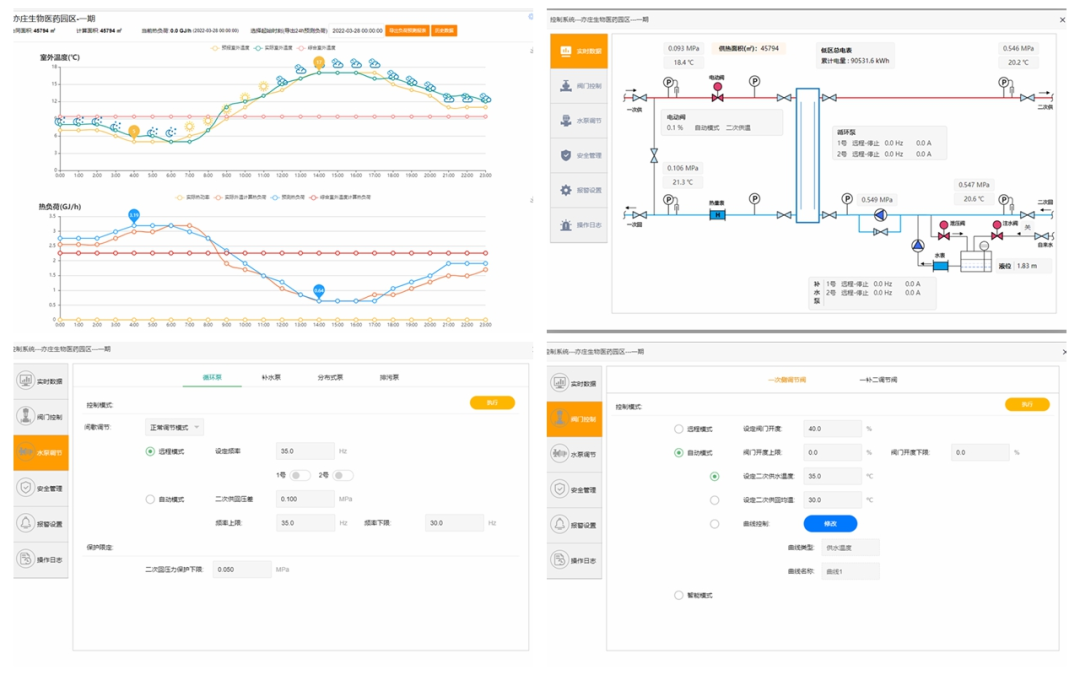This screenshot has height=675, width=1080.
Task: Toggle the 2号 pump switch
Action: pos(342,475)
